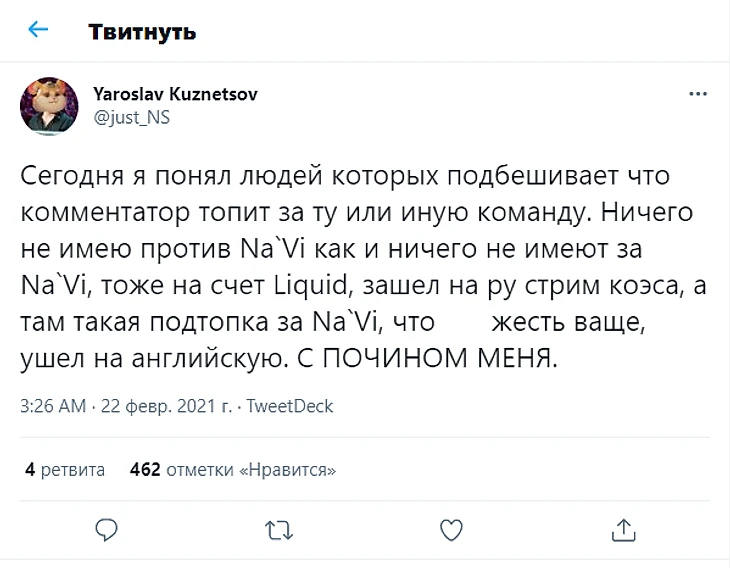
Task: Open the share tweet icon
Action: (623, 527)
